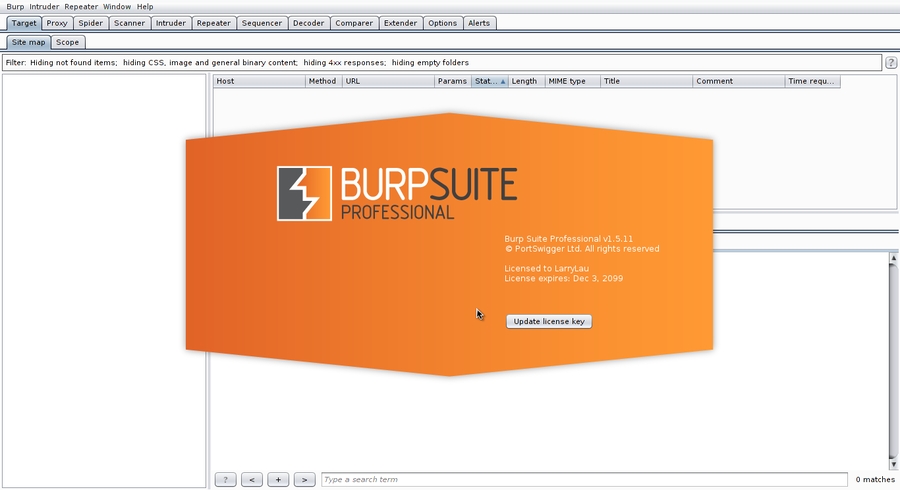The width and height of the screenshot is (900, 490).
Task: Select the Scope sub-tab
Action: click(x=67, y=42)
